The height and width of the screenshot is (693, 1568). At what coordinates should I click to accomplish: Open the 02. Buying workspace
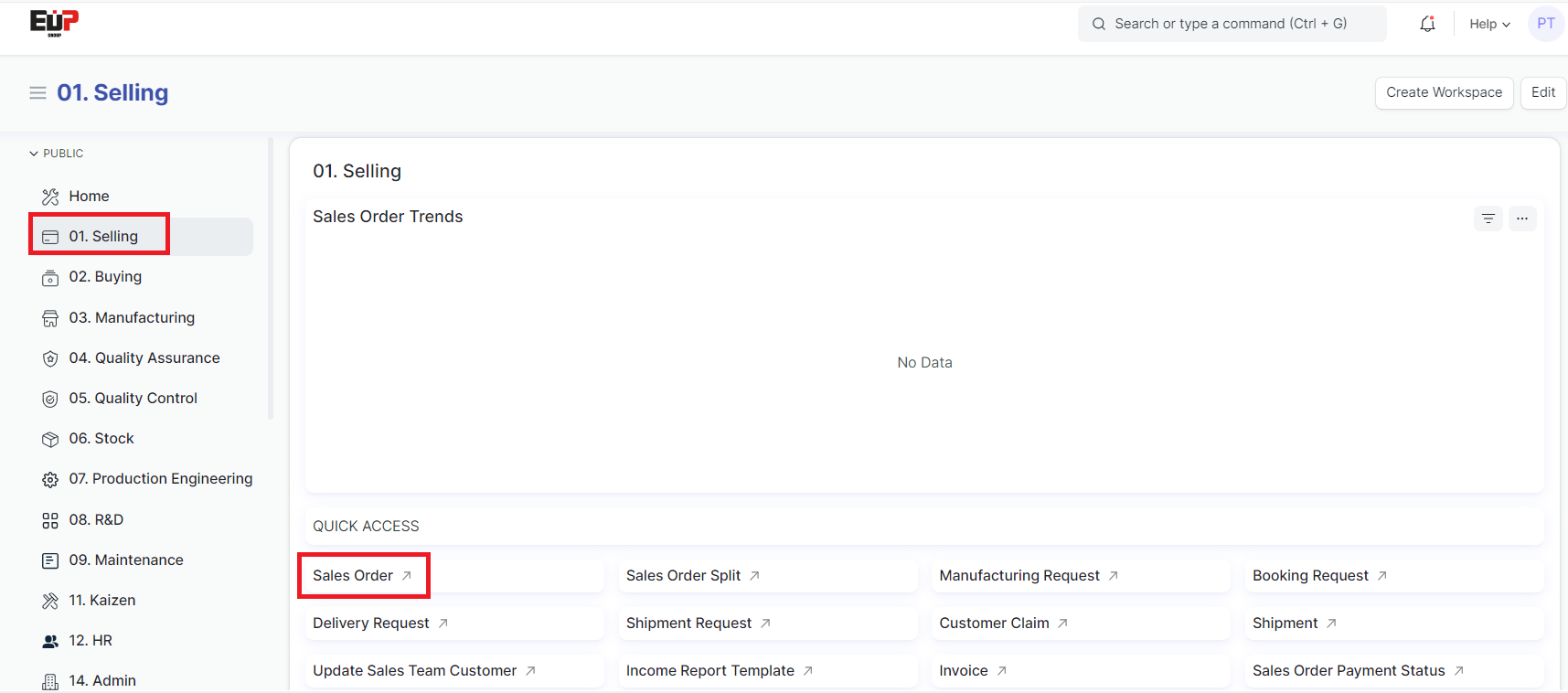pos(105,277)
